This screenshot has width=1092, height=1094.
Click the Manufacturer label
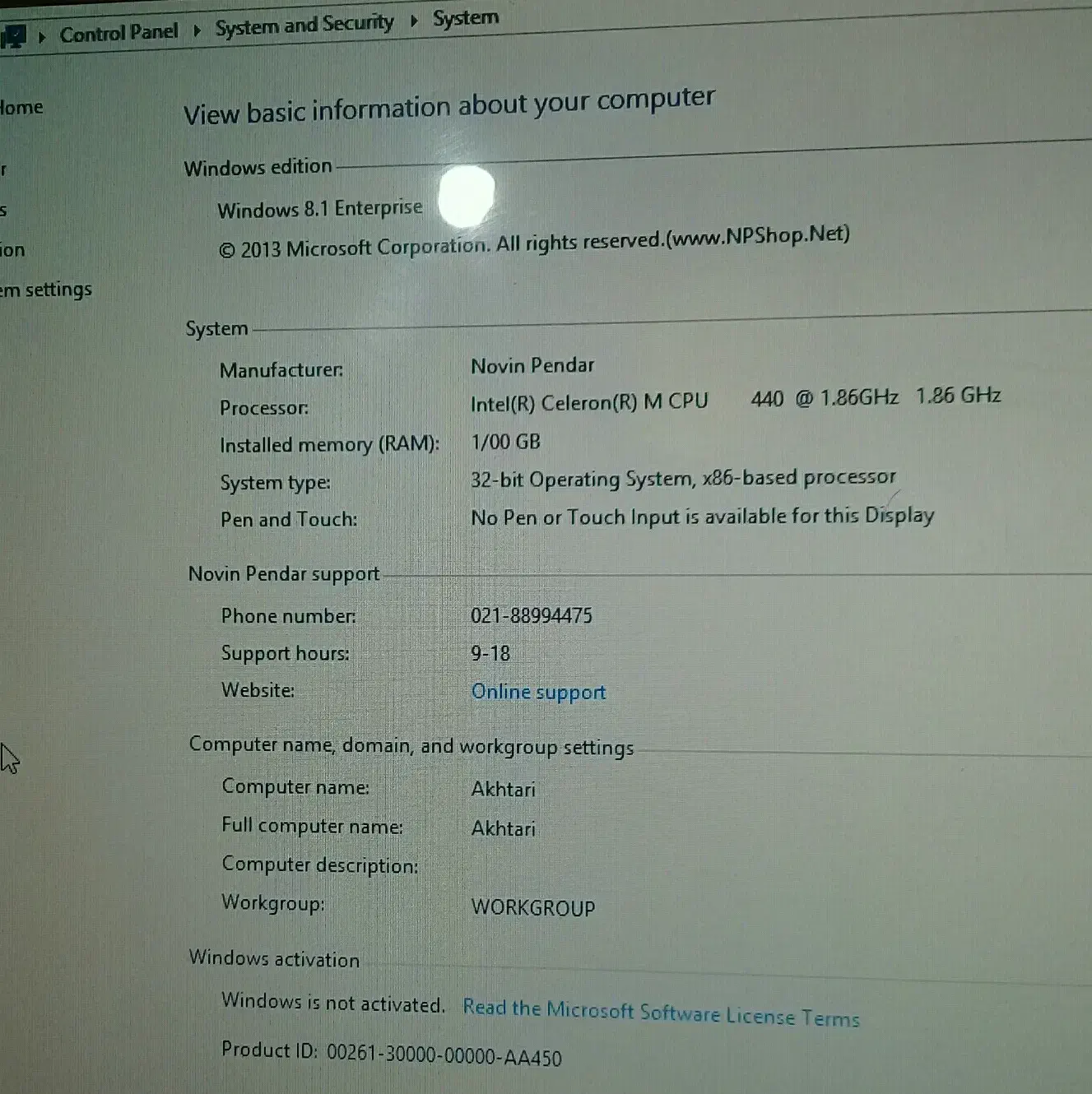(x=281, y=371)
